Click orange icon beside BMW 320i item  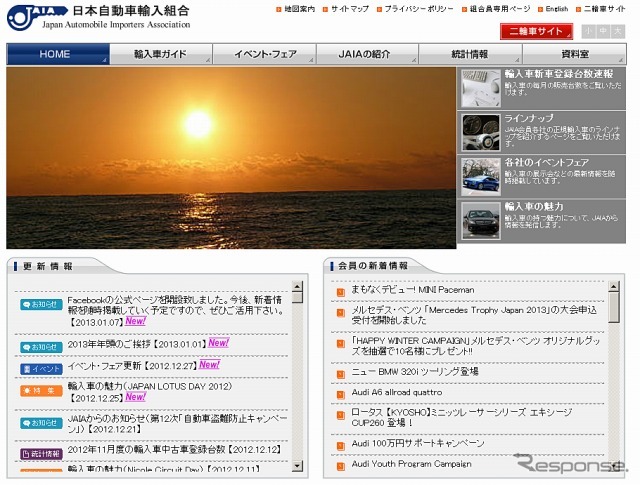point(341,374)
